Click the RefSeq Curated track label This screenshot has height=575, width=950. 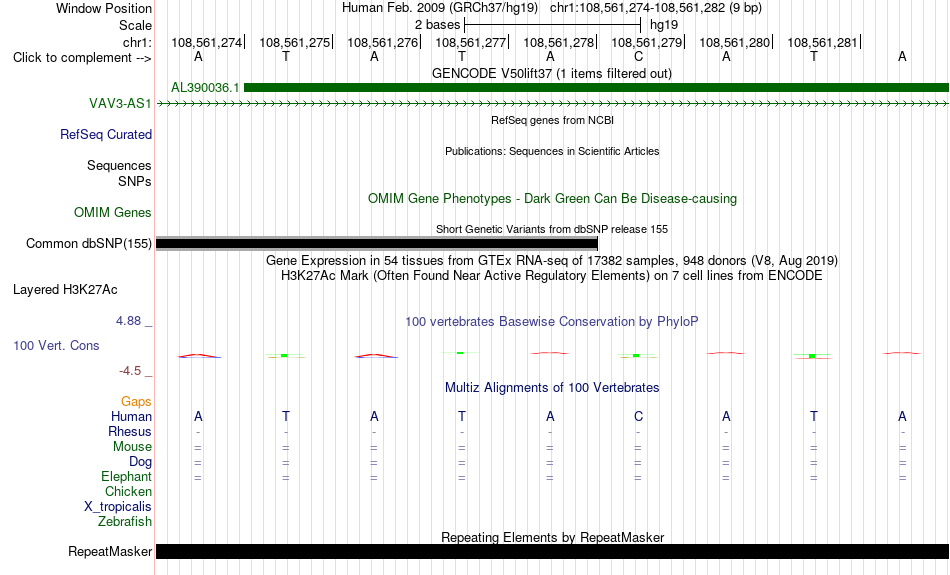point(106,135)
